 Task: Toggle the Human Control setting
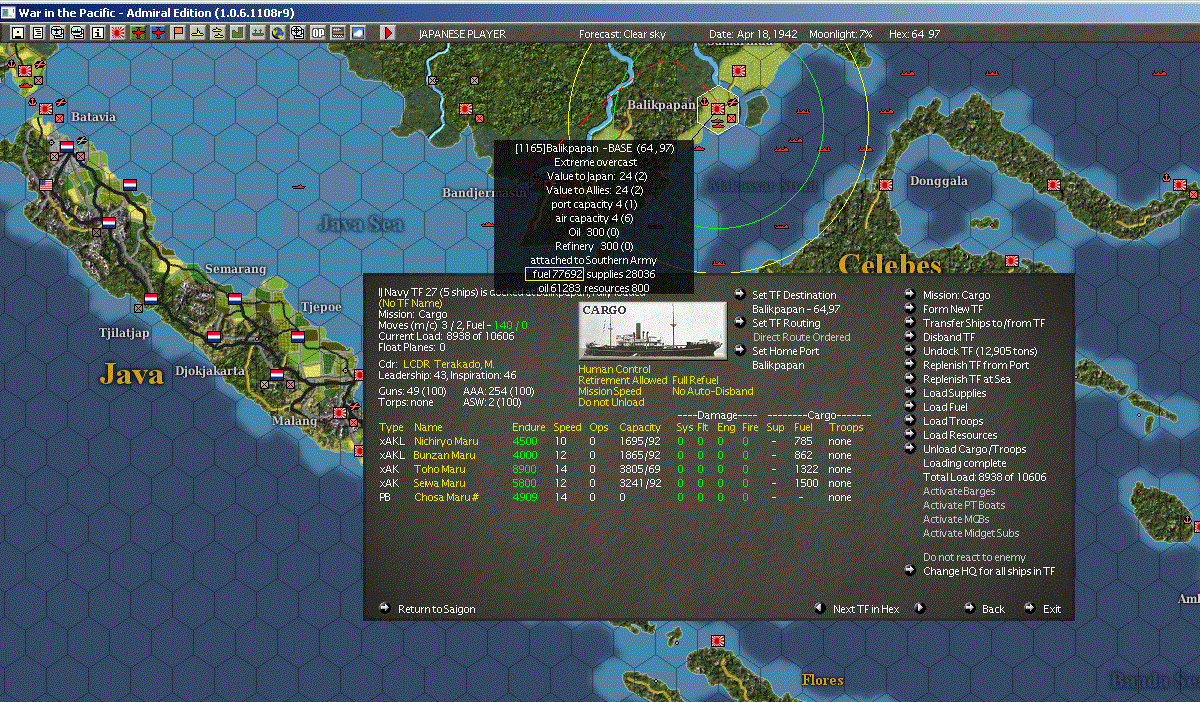[x=614, y=369]
